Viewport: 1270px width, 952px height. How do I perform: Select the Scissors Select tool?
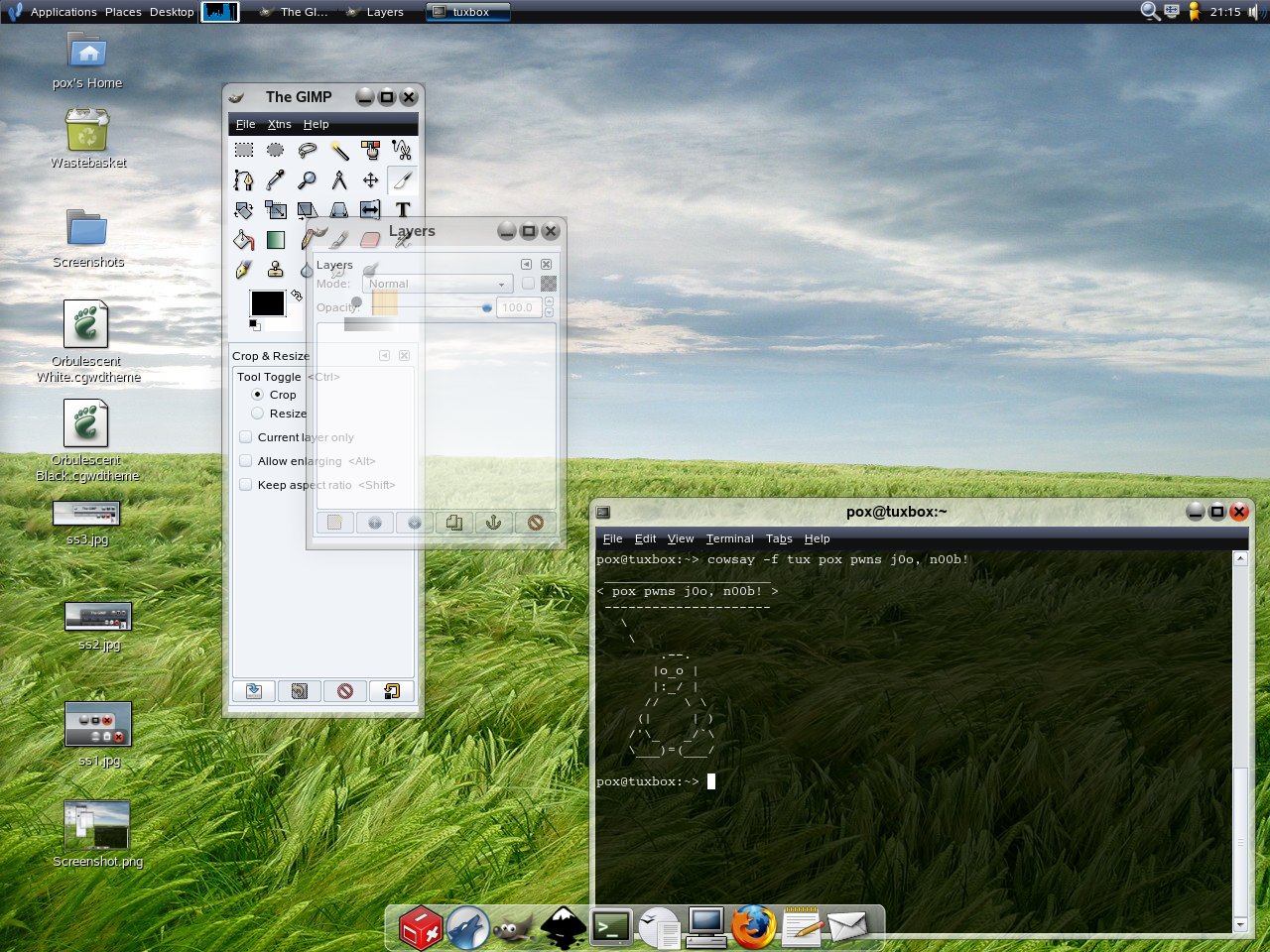click(x=402, y=150)
